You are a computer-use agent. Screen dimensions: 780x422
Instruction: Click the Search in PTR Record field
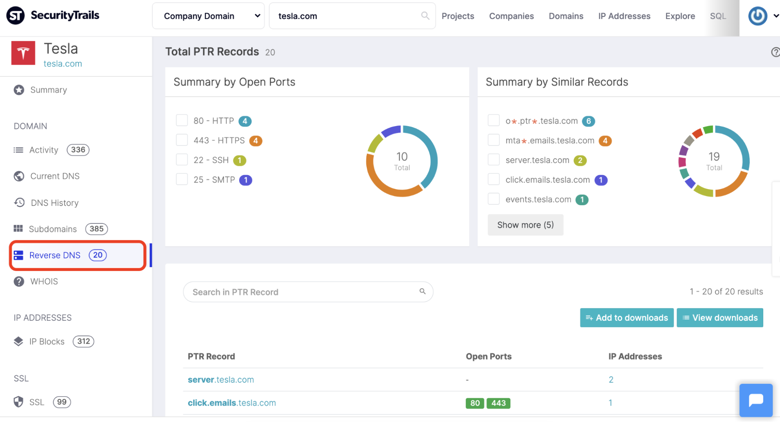(308, 292)
